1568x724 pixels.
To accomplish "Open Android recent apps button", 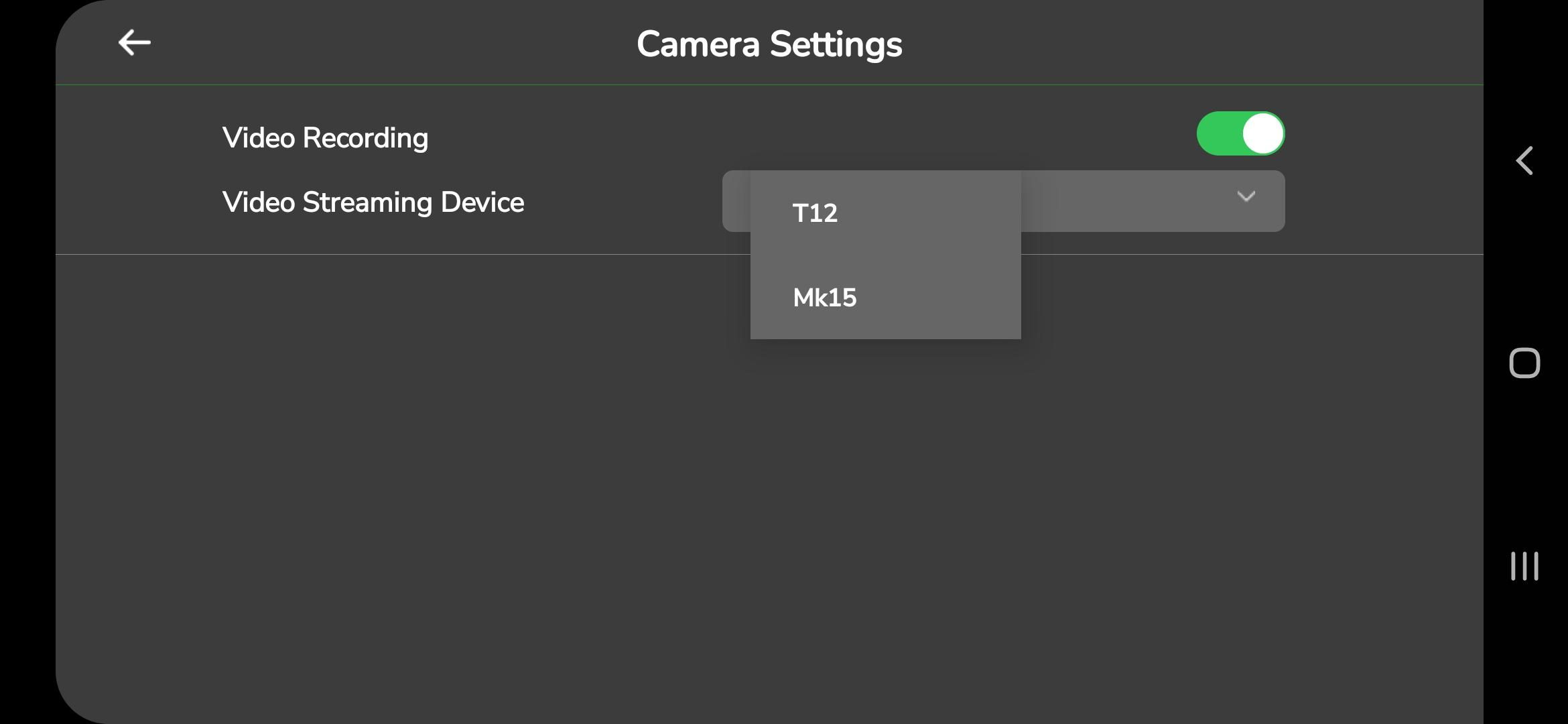I will coord(1524,566).
